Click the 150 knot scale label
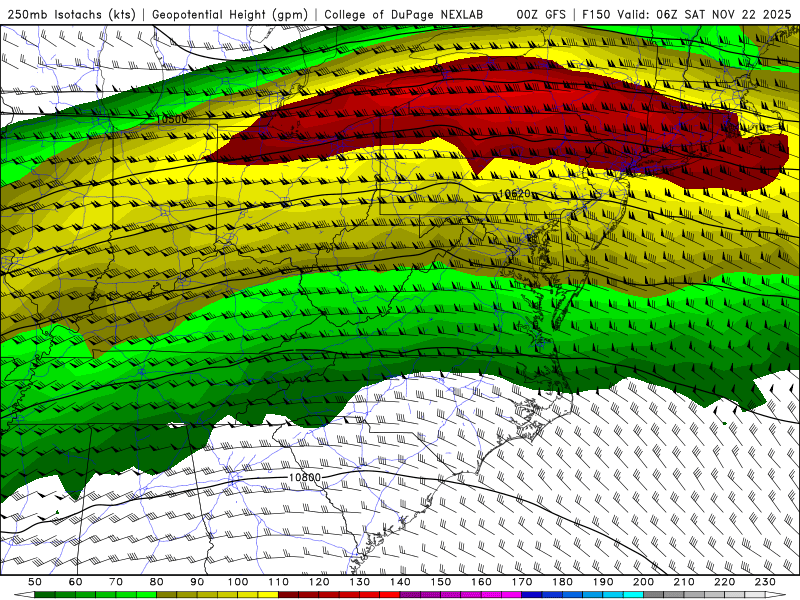Screen dimensions: 800x600 coord(441,582)
